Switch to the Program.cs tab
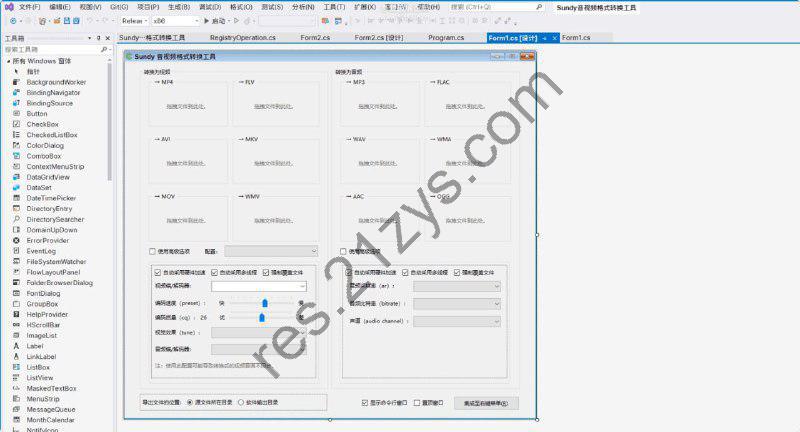 tap(446, 38)
